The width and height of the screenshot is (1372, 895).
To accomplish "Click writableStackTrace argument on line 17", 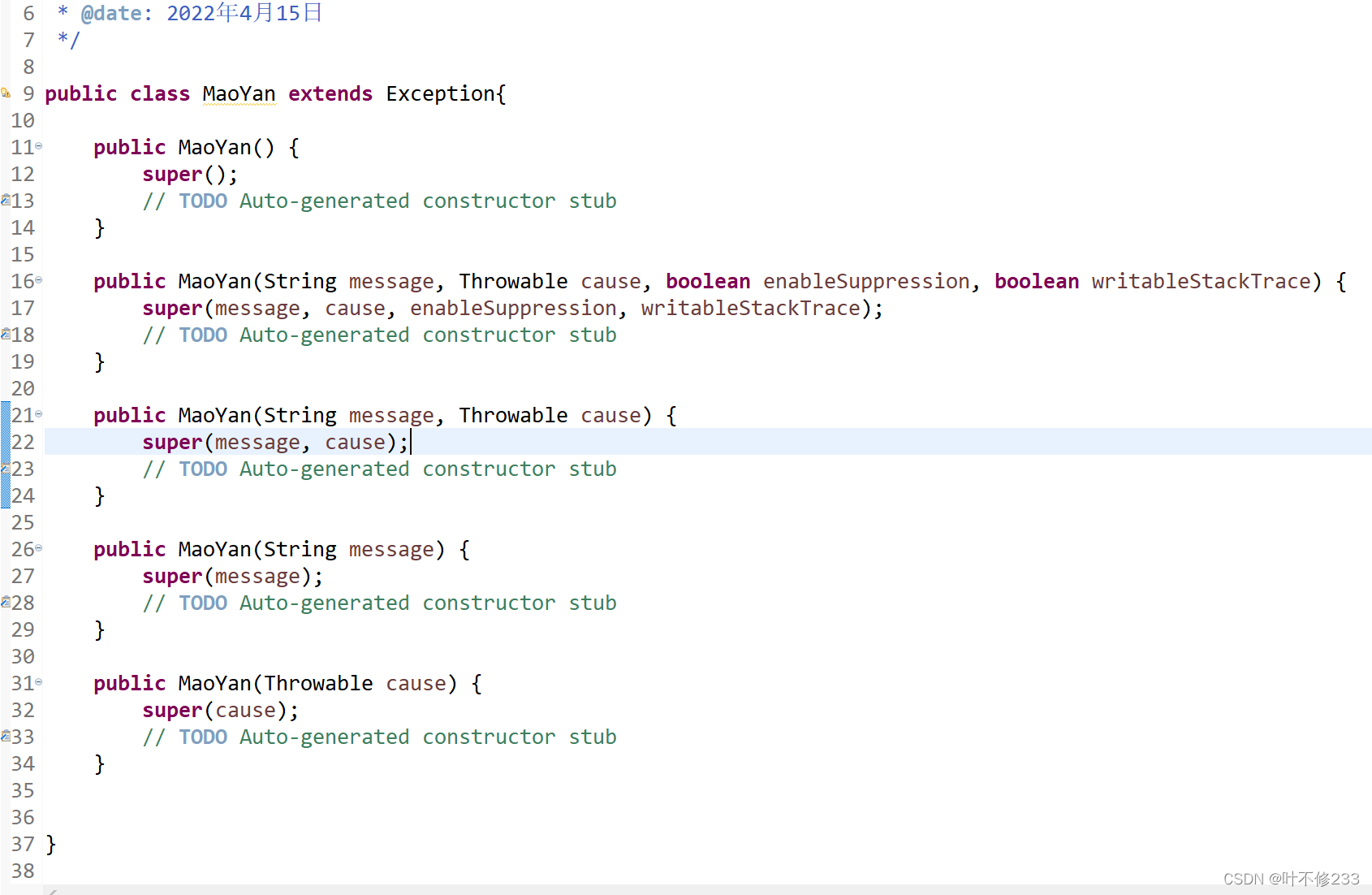I will [750, 308].
